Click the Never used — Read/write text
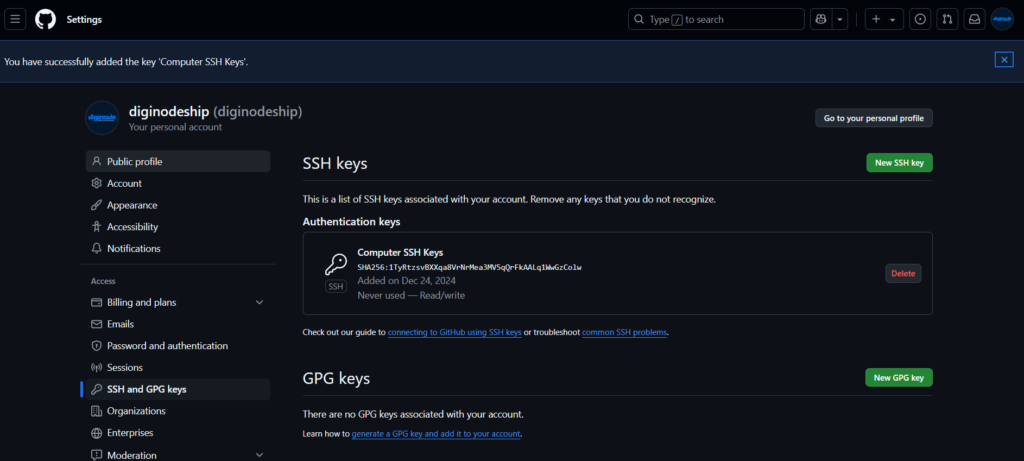 click(x=411, y=295)
